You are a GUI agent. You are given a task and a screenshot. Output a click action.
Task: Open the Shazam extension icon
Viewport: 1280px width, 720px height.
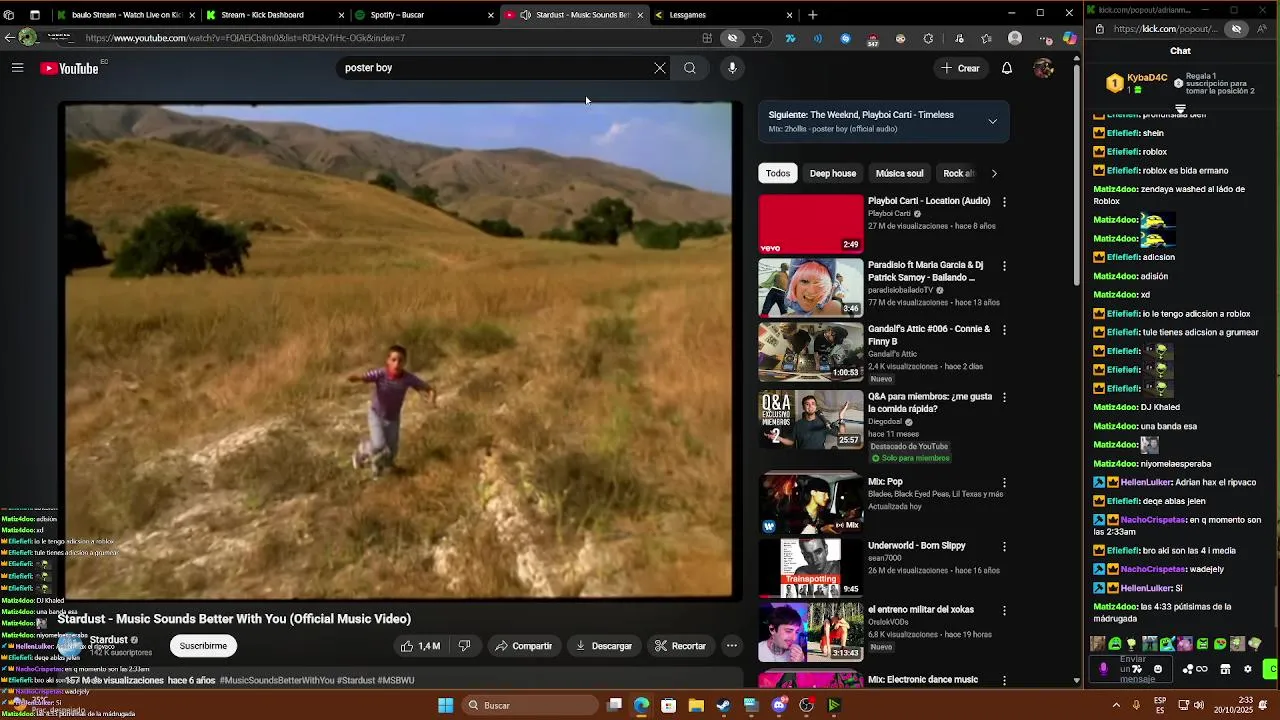point(845,38)
